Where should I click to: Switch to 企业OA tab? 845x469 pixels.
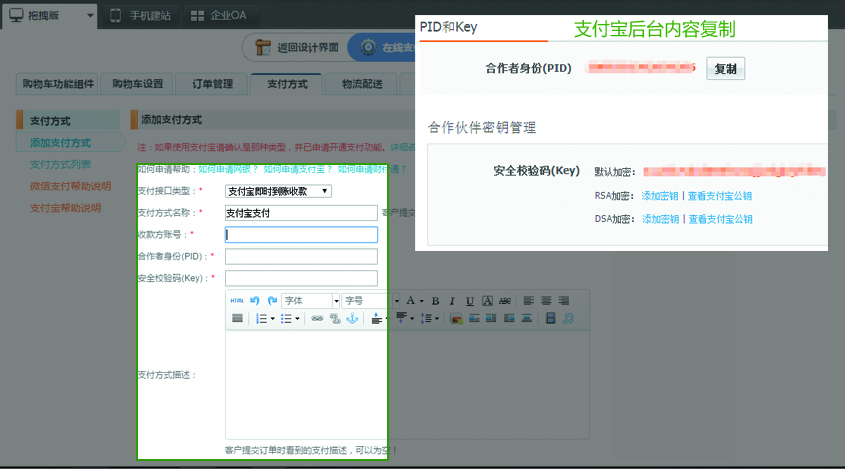pyautogui.click(x=219, y=16)
